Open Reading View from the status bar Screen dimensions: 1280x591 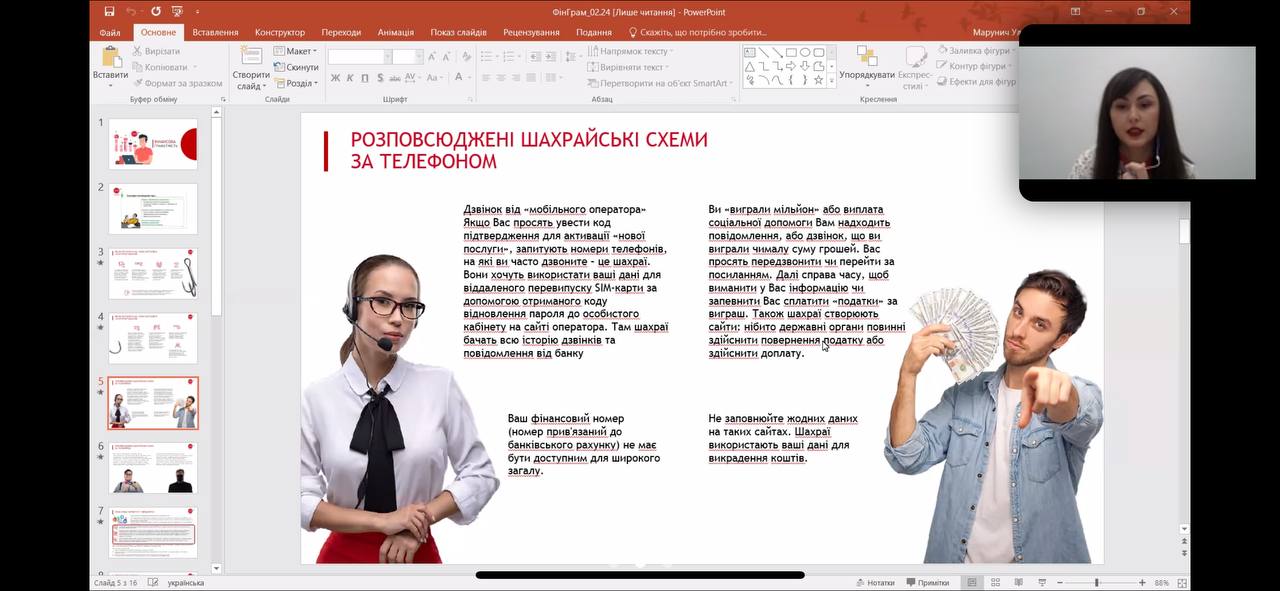click(x=1018, y=582)
